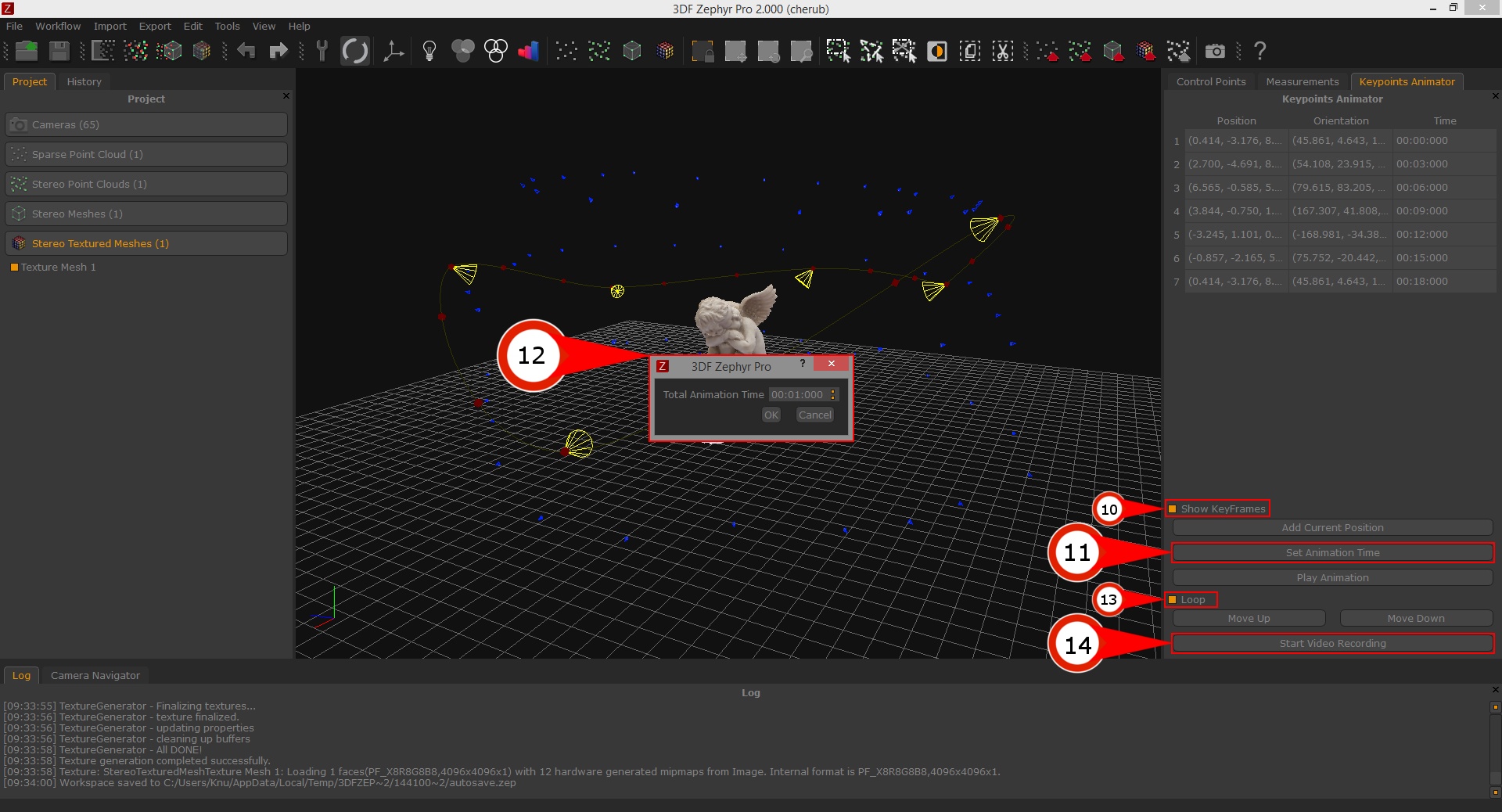Image resolution: width=1502 pixels, height=812 pixels.
Task: Click the filled overlapping circles icon
Action: (462, 52)
